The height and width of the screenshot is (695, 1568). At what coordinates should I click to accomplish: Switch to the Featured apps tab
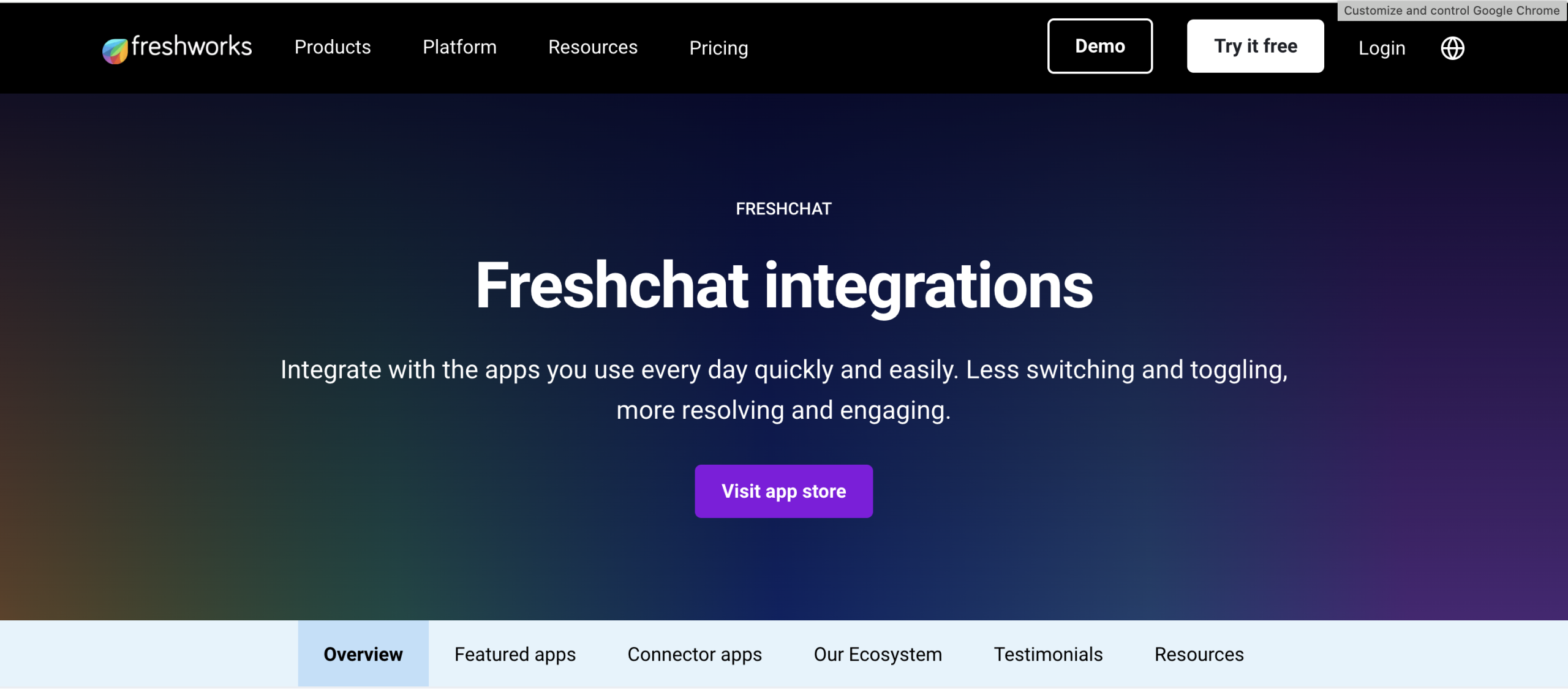click(x=514, y=654)
